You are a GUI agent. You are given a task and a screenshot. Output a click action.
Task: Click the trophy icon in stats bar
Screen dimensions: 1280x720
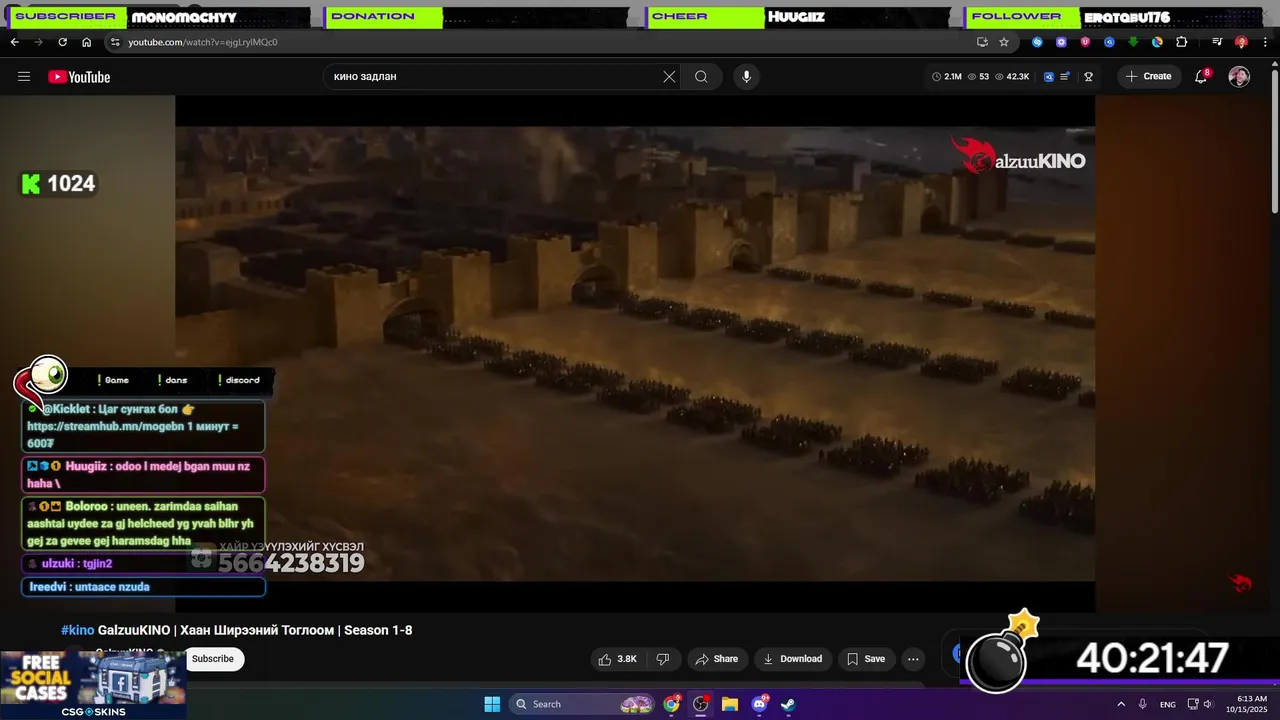coord(1088,77)
